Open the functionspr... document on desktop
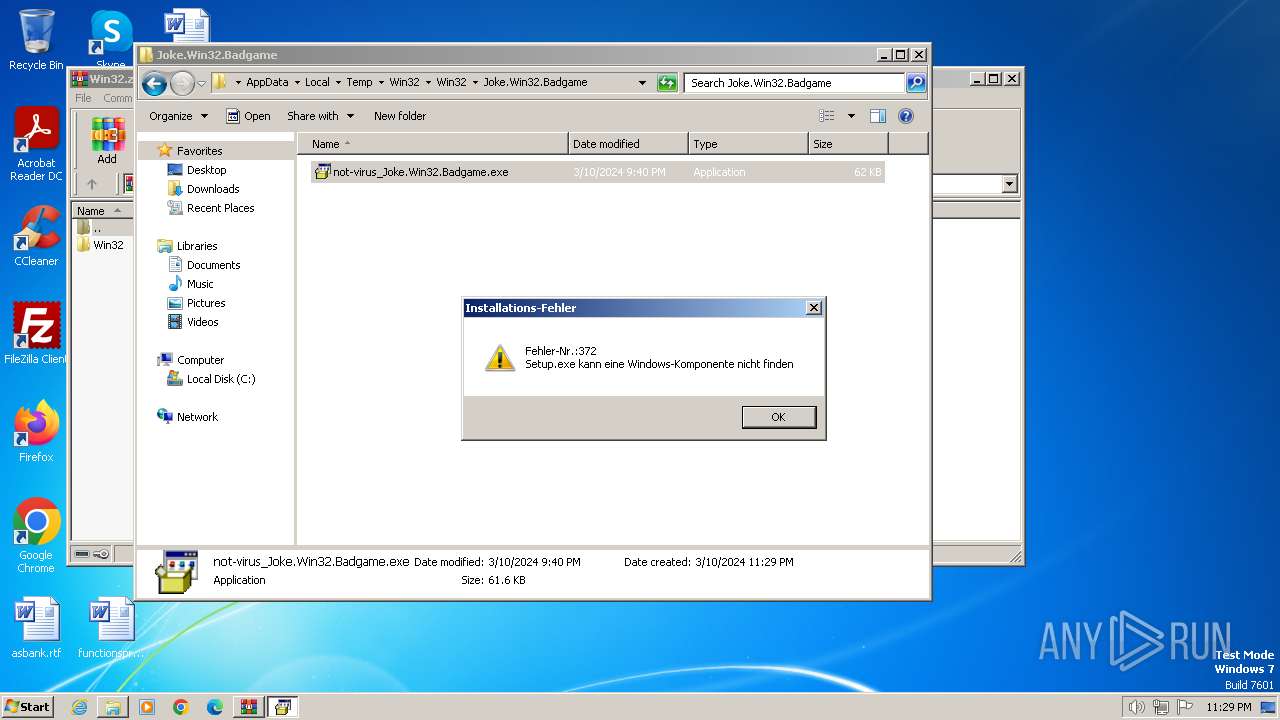 coord(111,628)
